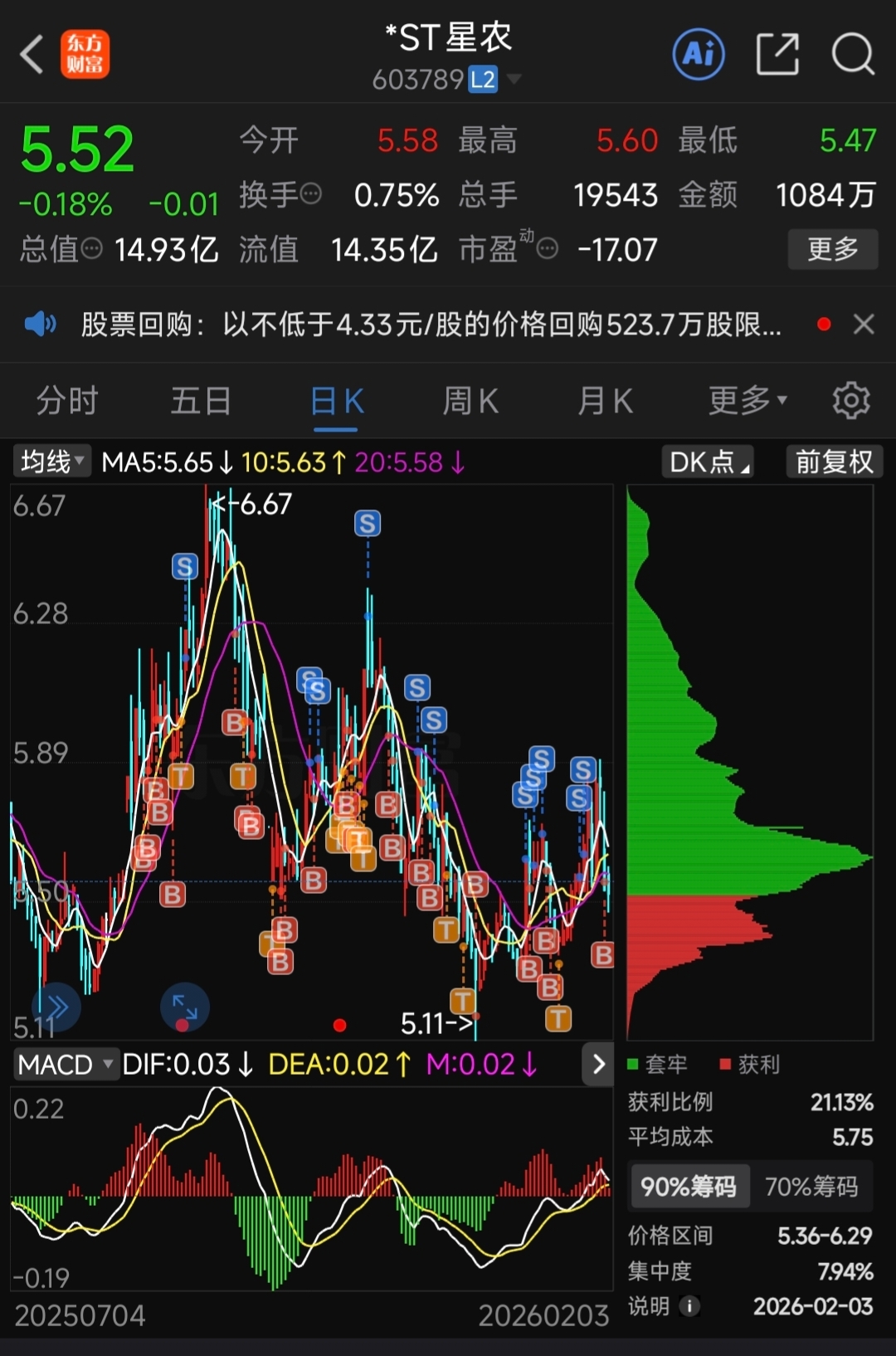Tap the total value info icon
The height and width of the screenshot is (1356, 896).
[x=91, y=248]
